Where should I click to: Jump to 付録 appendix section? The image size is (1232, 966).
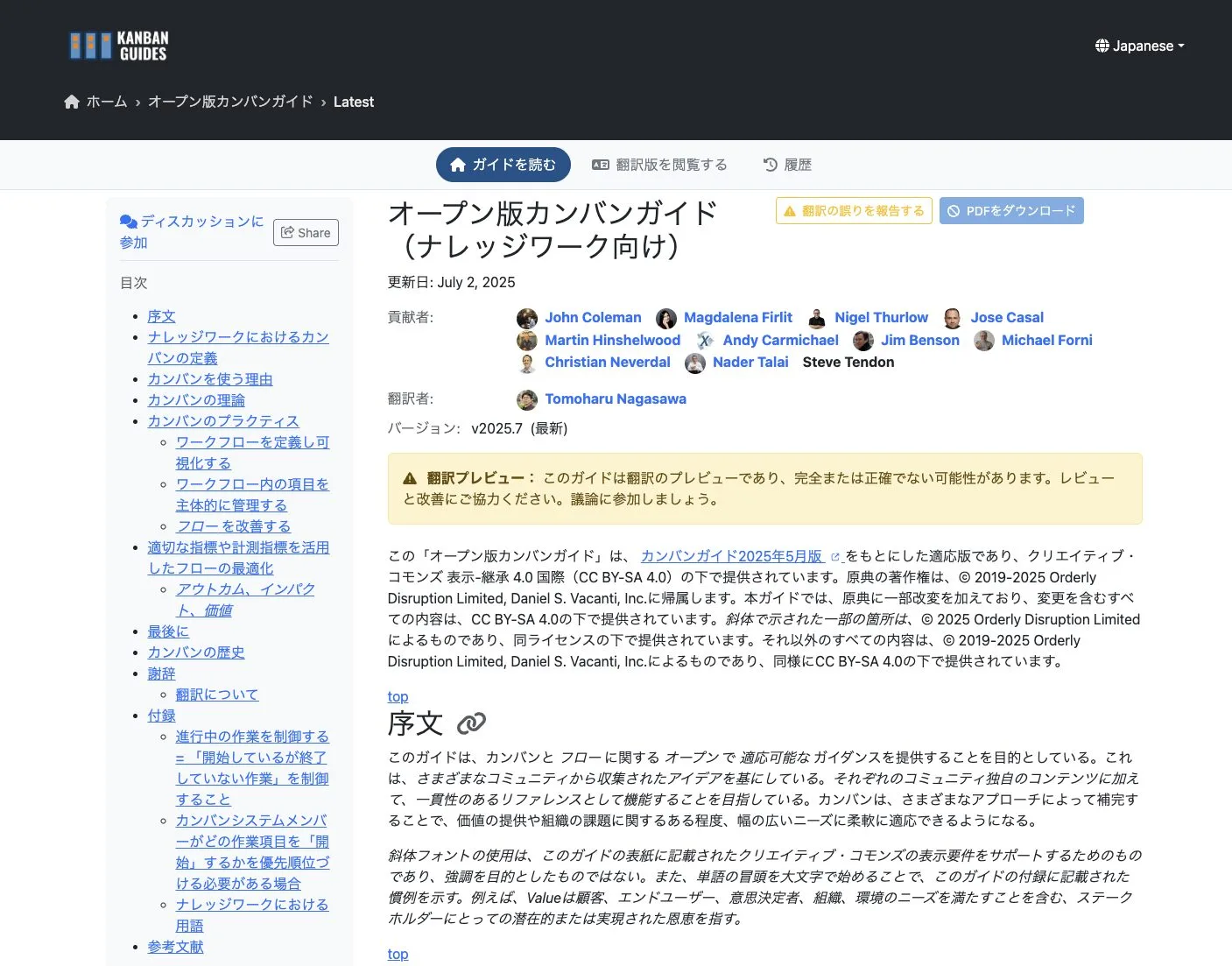[x=161, y=716]
